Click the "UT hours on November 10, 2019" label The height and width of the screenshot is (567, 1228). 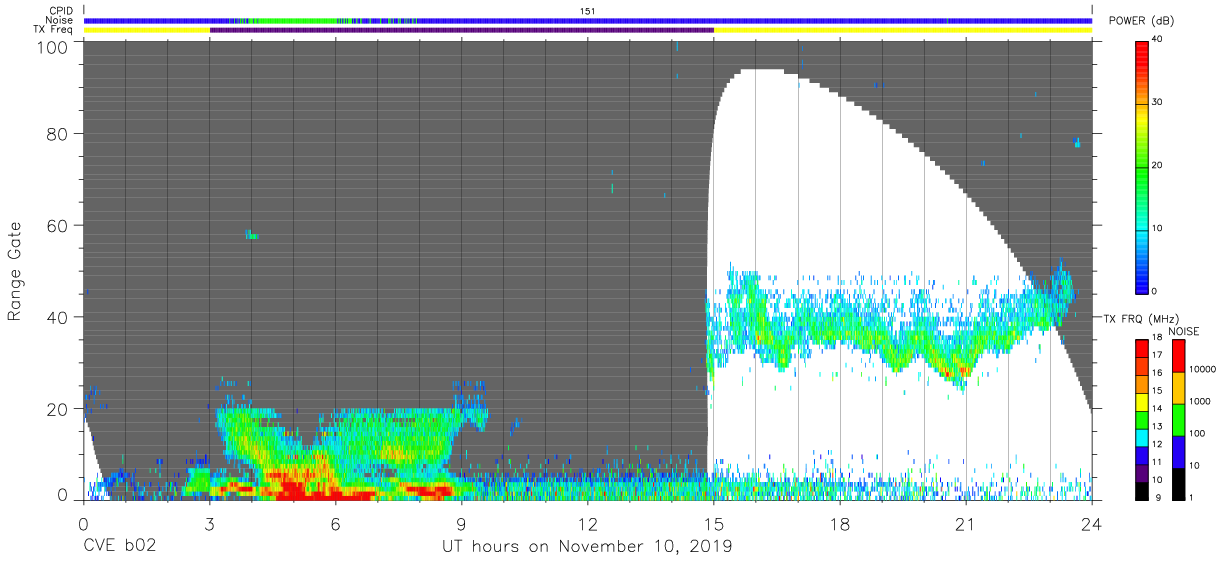pyautogui.click(x=588, y=546)
